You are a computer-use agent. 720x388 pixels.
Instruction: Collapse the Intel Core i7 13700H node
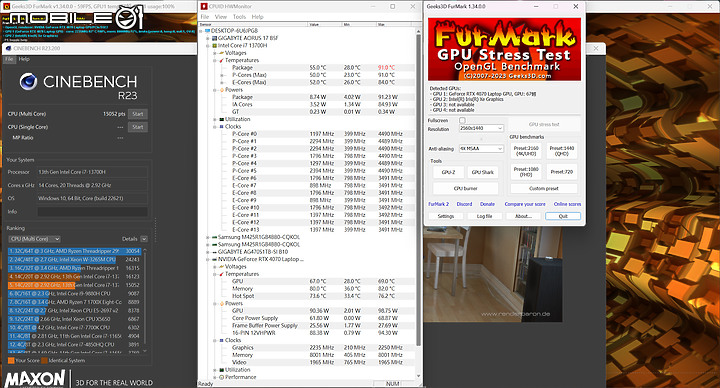click(x=208, y=45)
